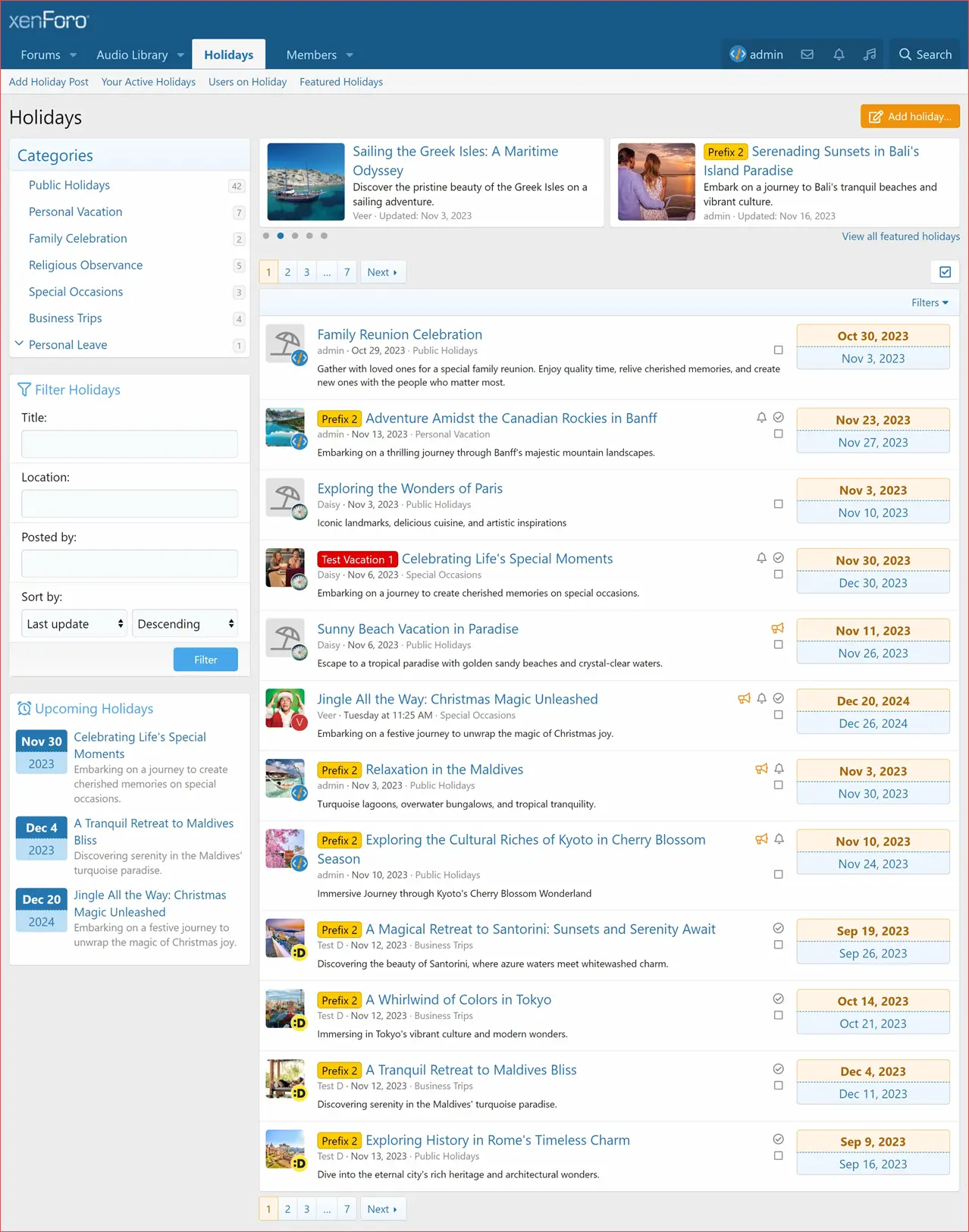The width and height of the screenshot is (969, 1232).
Task: Click the second featured carousel dot
Action: click(281, 236)
